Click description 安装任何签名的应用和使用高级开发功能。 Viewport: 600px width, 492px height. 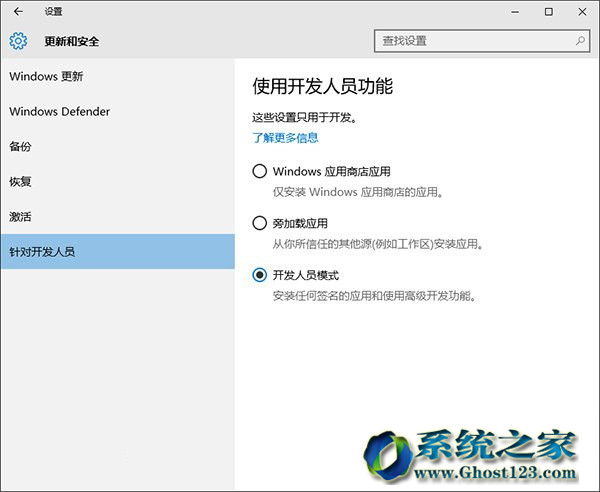[x=375, y=296]
